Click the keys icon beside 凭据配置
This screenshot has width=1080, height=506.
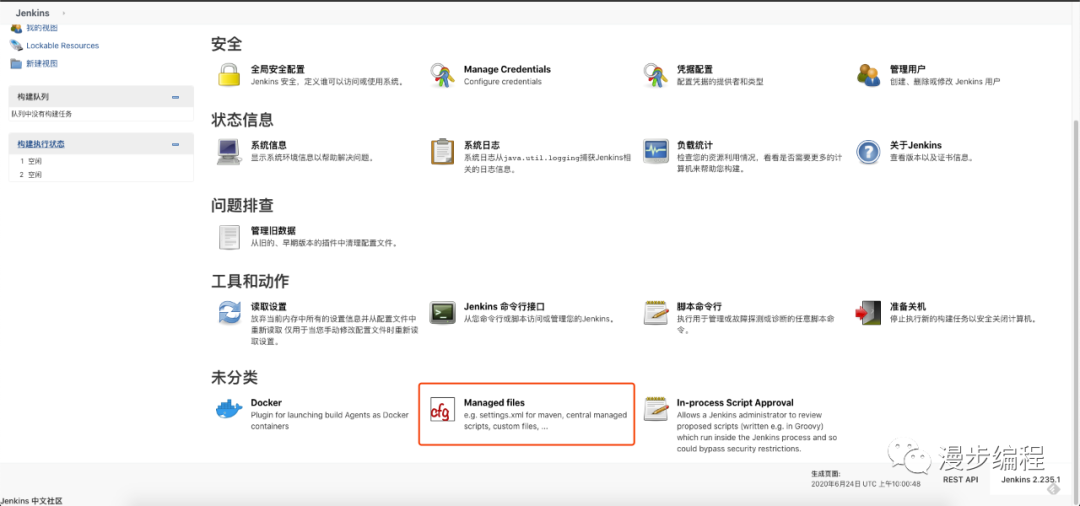point(654,75)
